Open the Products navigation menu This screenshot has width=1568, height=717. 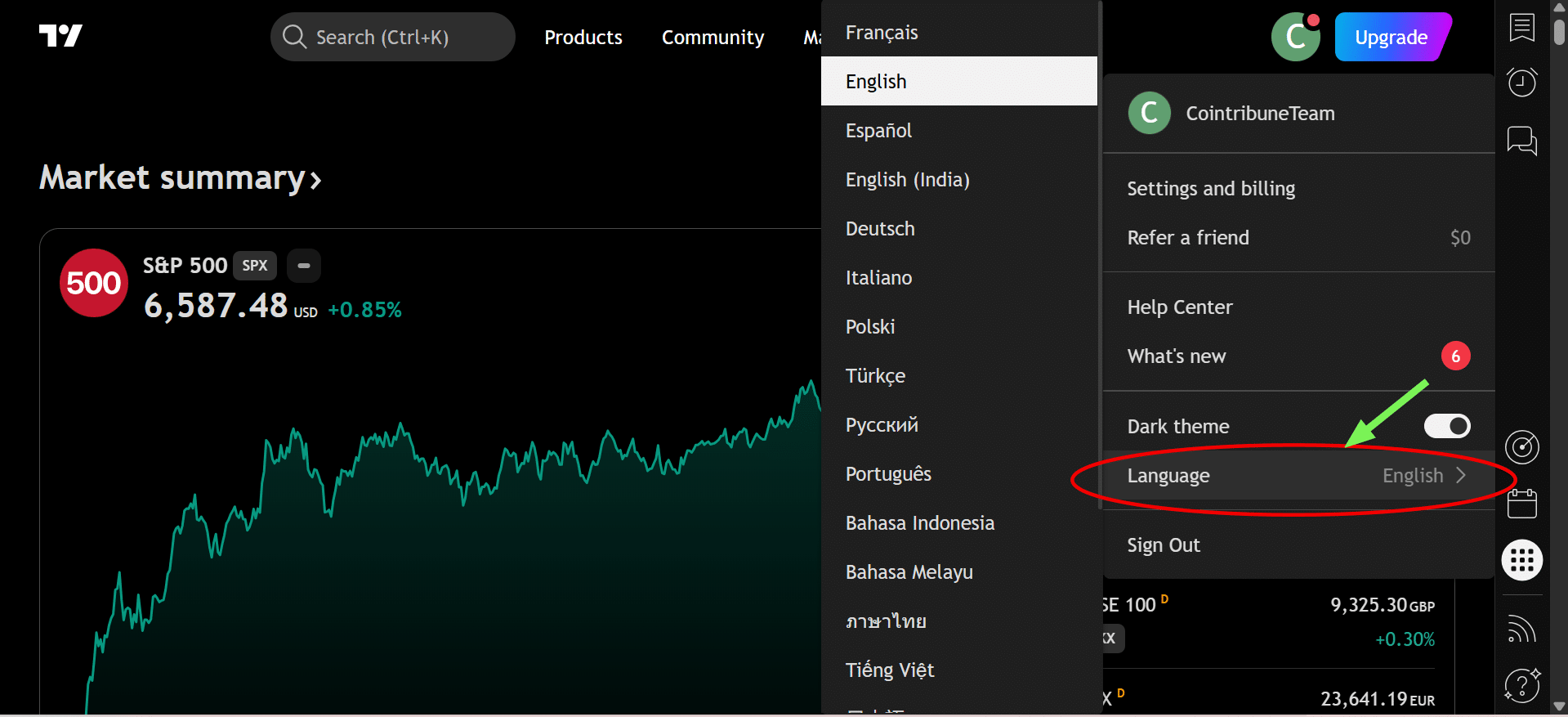pyautogui.click(x=583, y=37)
